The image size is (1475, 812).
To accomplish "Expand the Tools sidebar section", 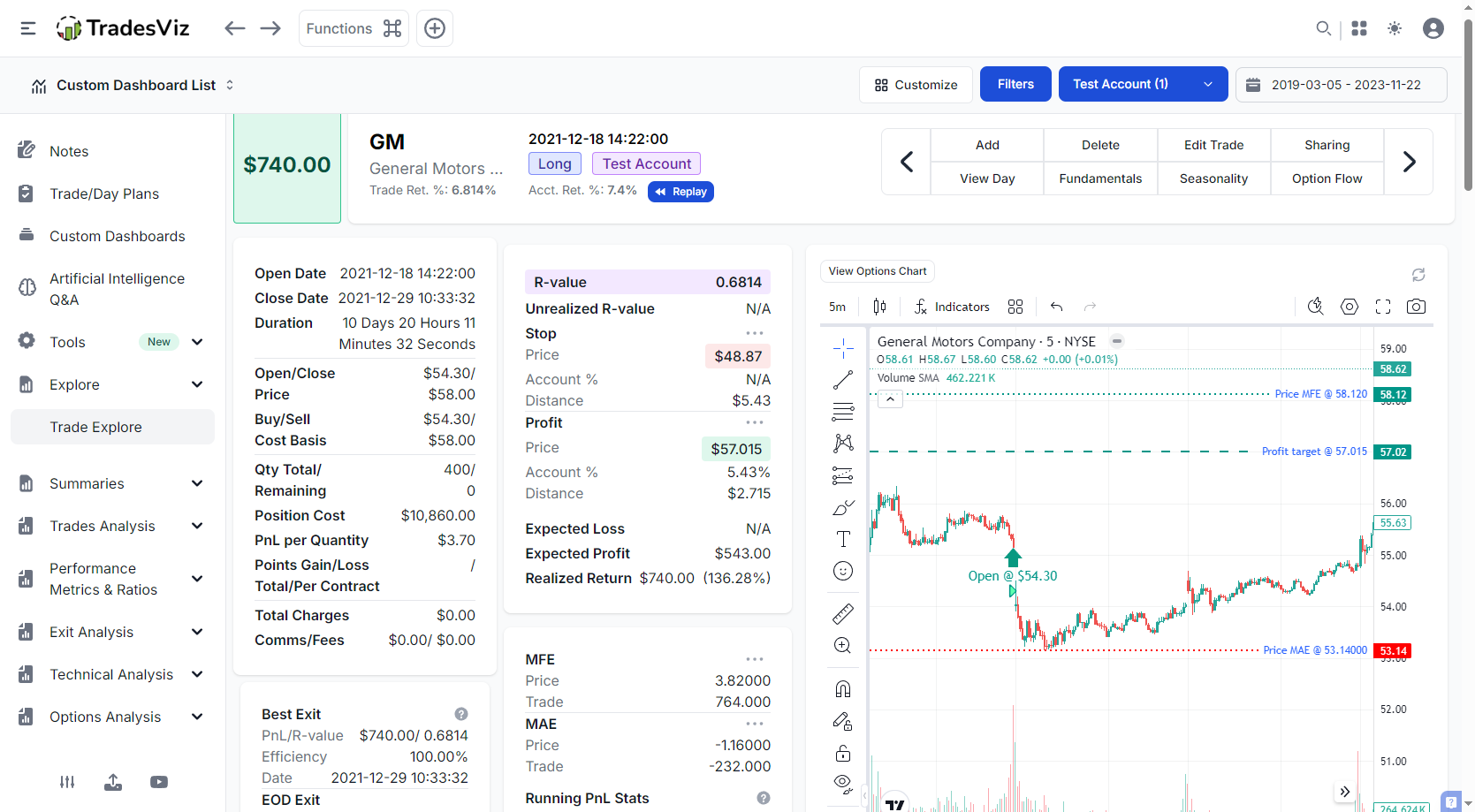I will tap(112, 342).
